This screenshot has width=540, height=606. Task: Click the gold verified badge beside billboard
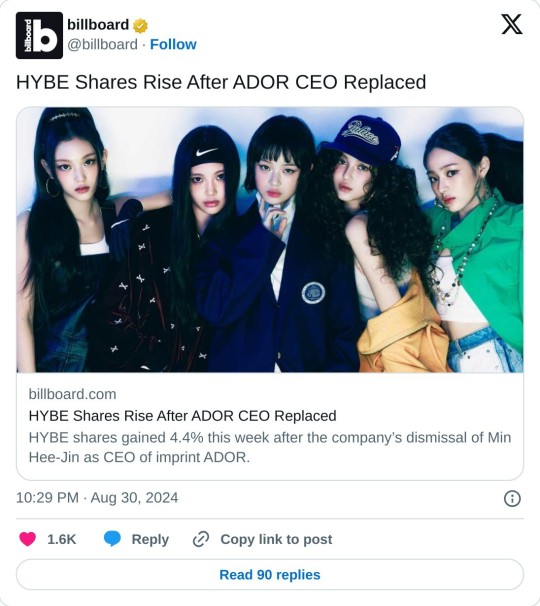tap(140, 26)
